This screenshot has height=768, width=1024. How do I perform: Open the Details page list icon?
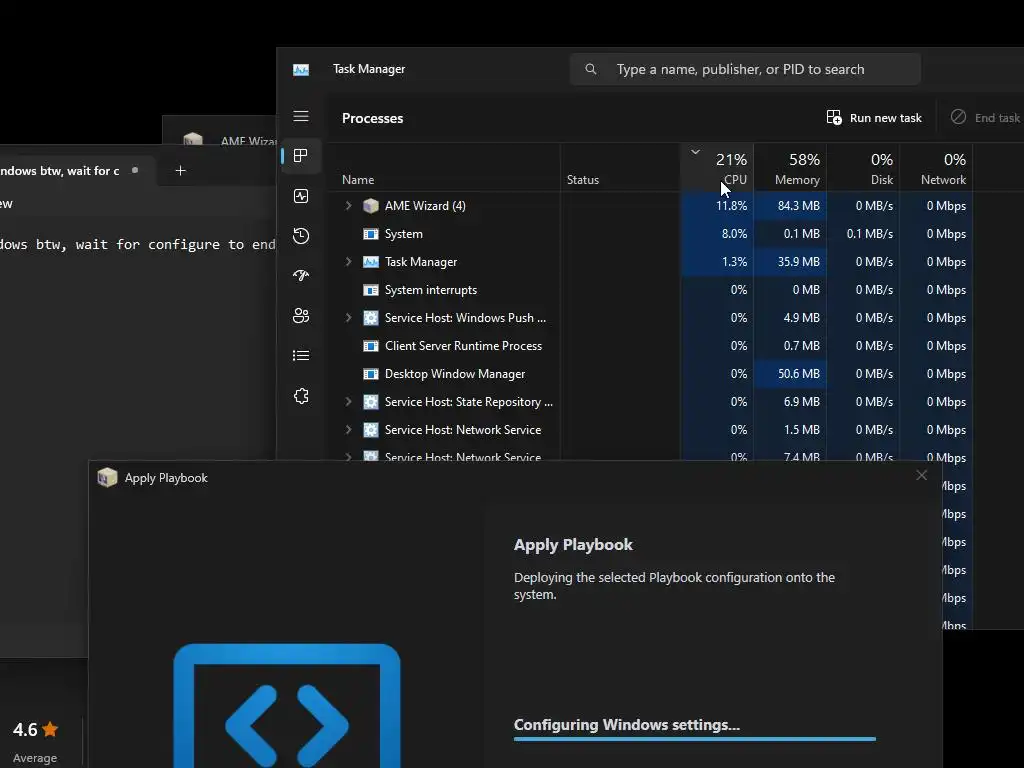coord(301,356)
